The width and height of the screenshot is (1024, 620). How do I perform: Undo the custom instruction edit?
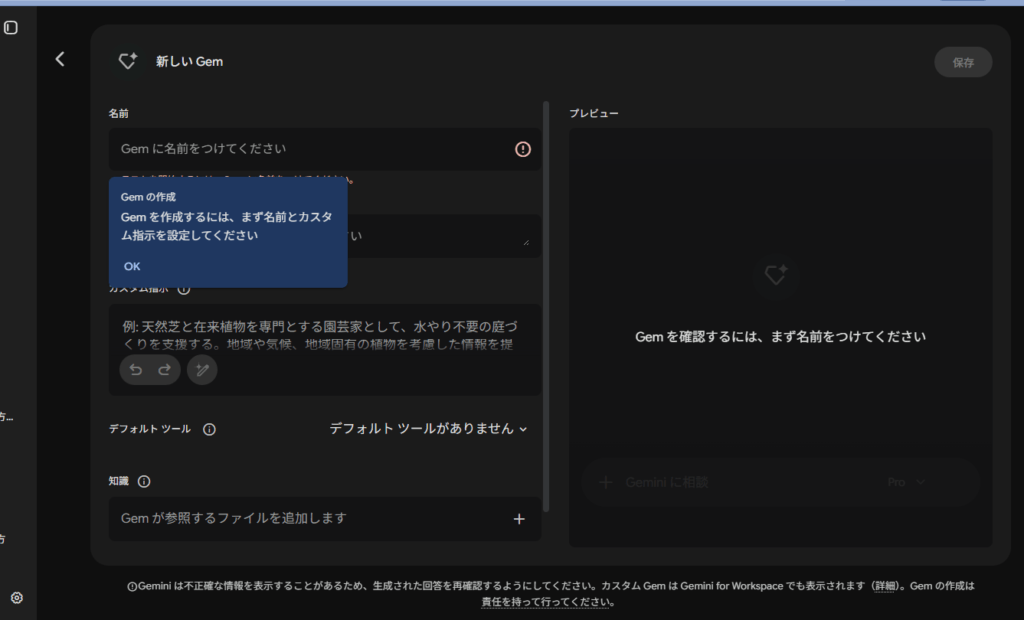click(136, 370)
